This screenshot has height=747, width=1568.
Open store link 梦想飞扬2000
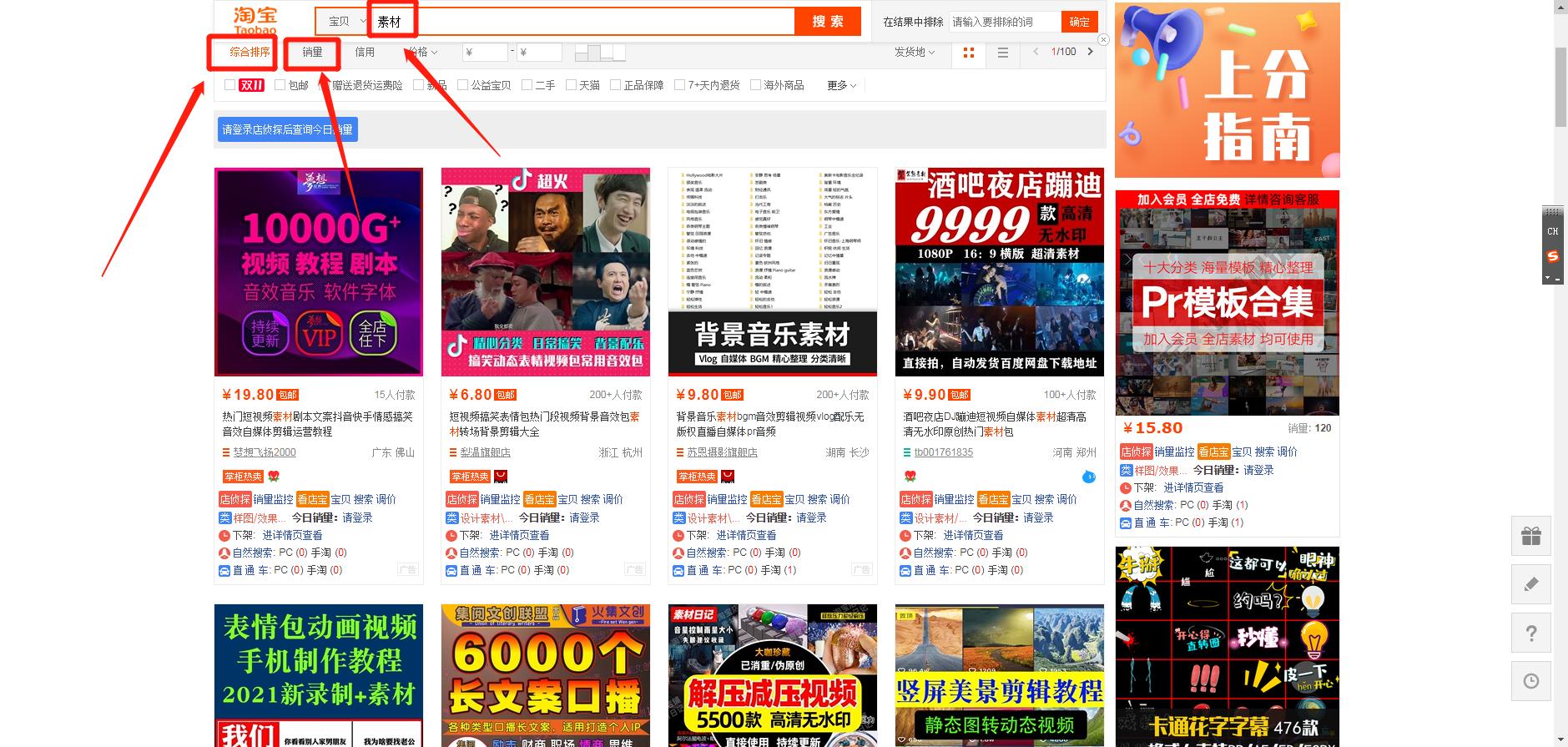tap(265, 452)
